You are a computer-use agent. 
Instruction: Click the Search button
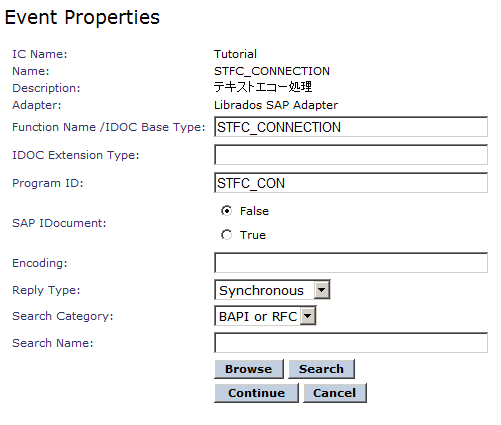click(x=321, y=369)
